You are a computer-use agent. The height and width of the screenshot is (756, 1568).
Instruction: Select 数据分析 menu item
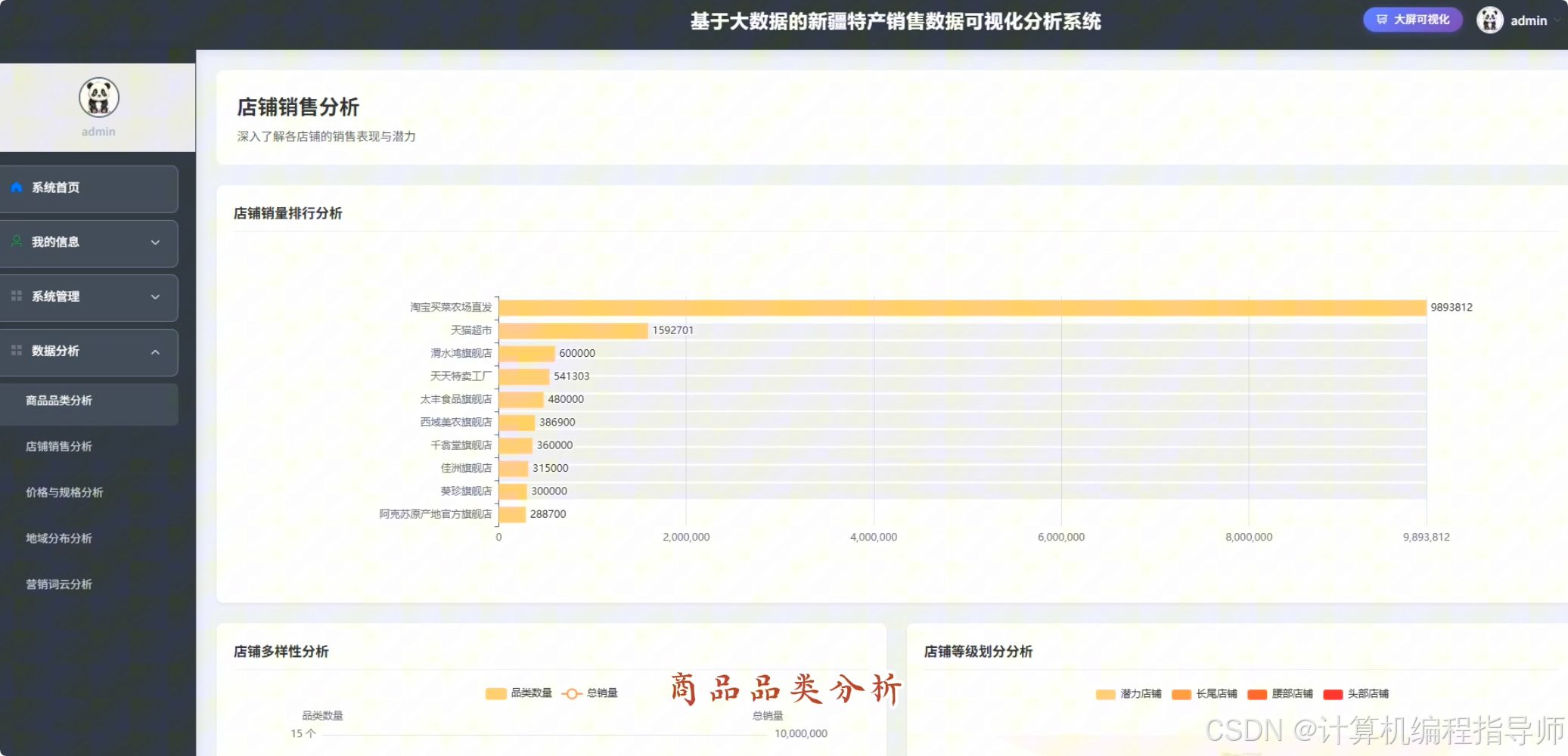88,352
